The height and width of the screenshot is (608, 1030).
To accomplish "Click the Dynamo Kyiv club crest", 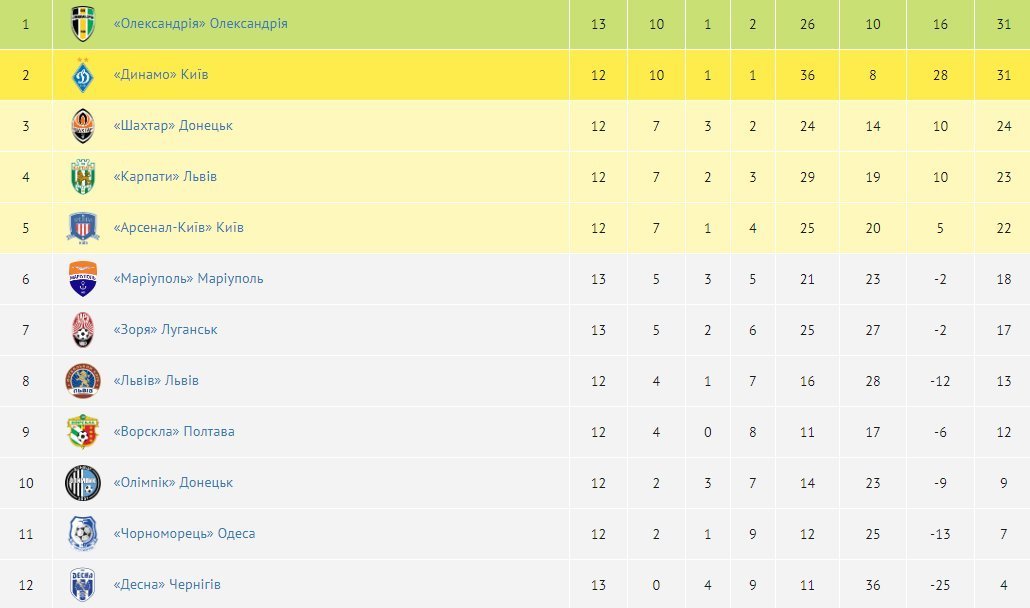I will coord(82,75).
